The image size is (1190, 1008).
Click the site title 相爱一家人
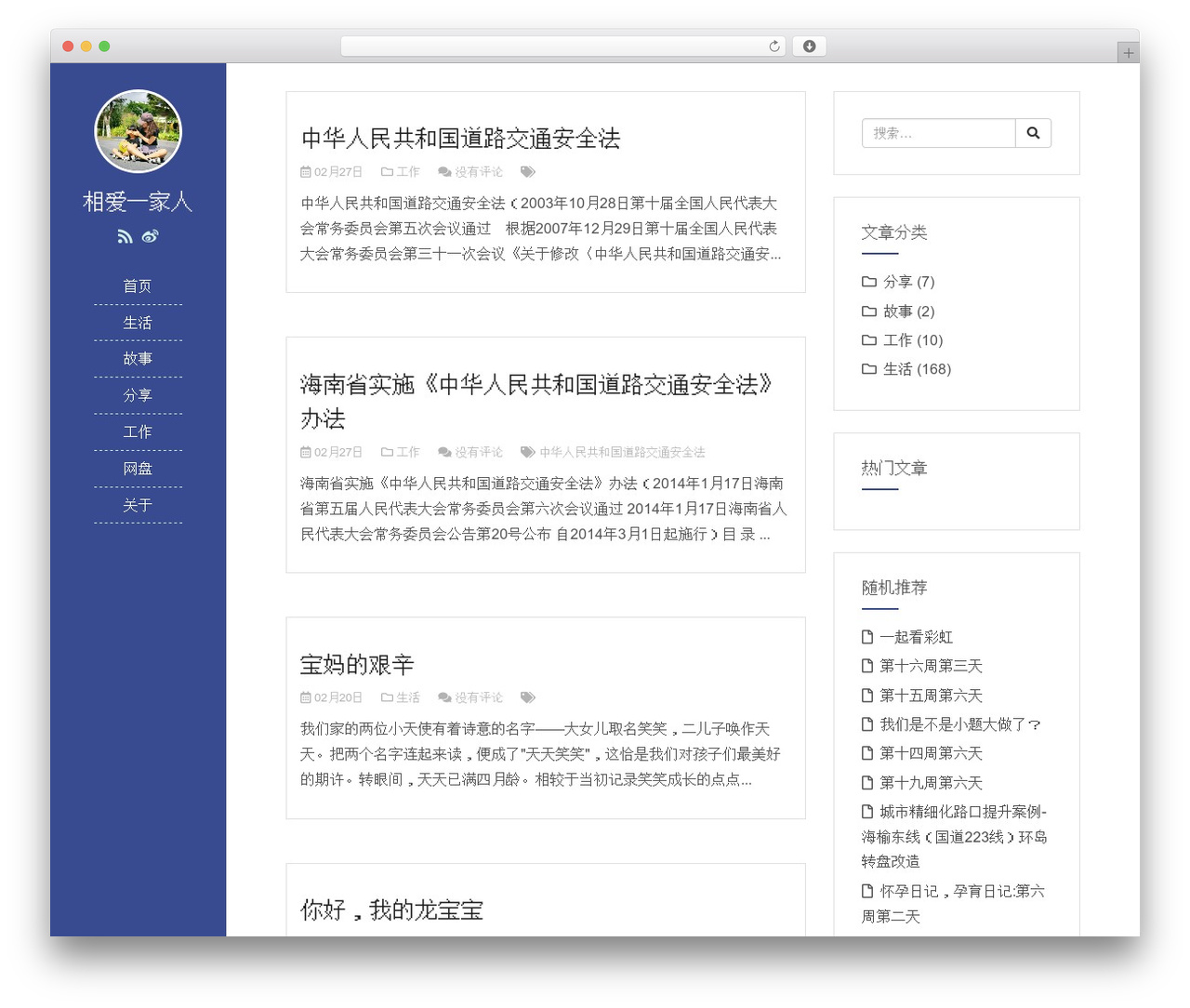point(138,202)
